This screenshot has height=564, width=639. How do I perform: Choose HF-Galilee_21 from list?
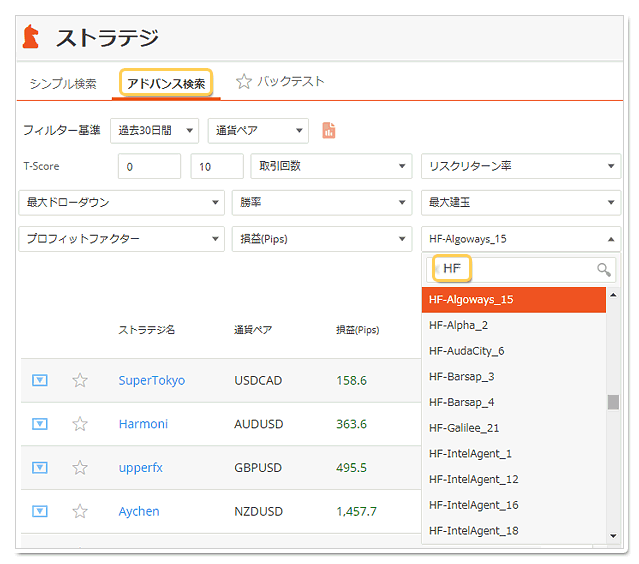(x=514, y=428)
